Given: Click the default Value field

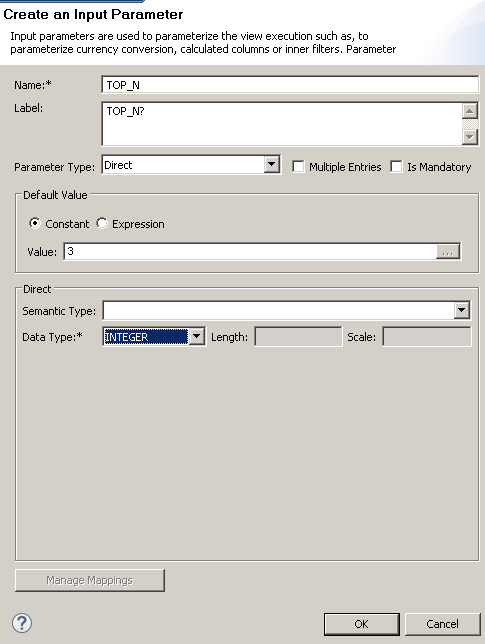Looking at the screenshot, I should [x=250, y=251].
